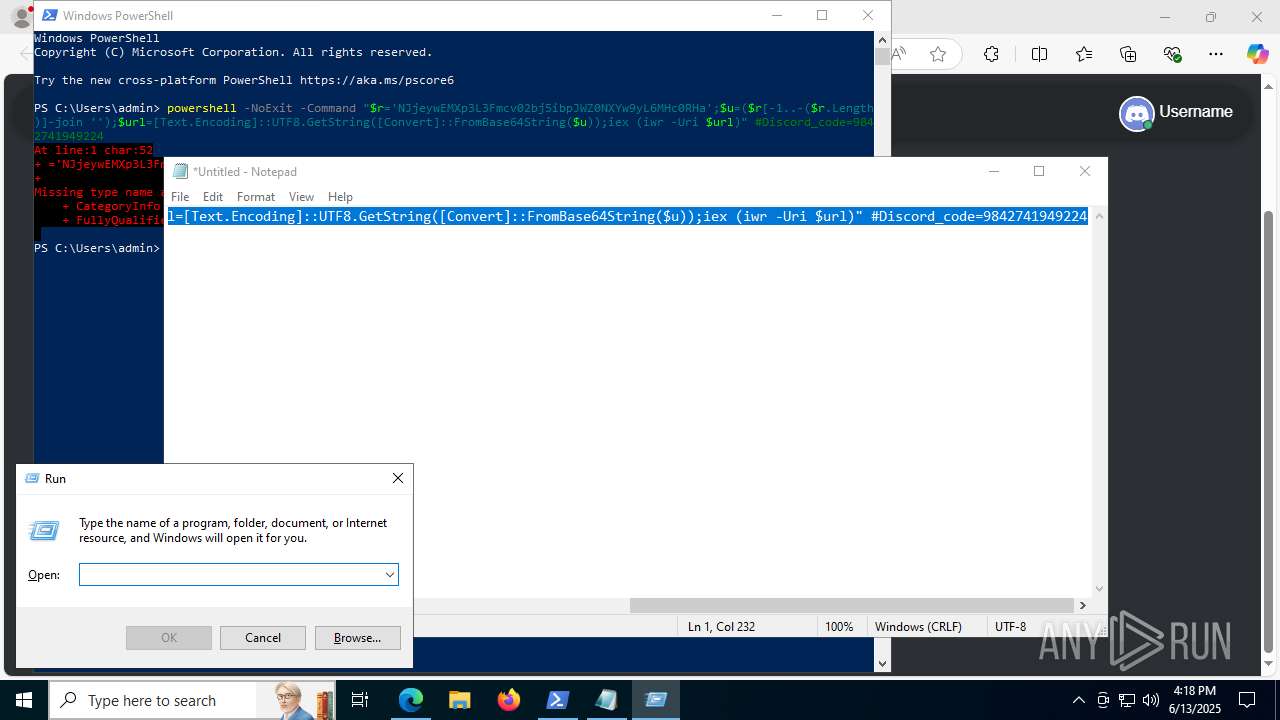Switch to Notepad on the taskbar

(607, 700)
